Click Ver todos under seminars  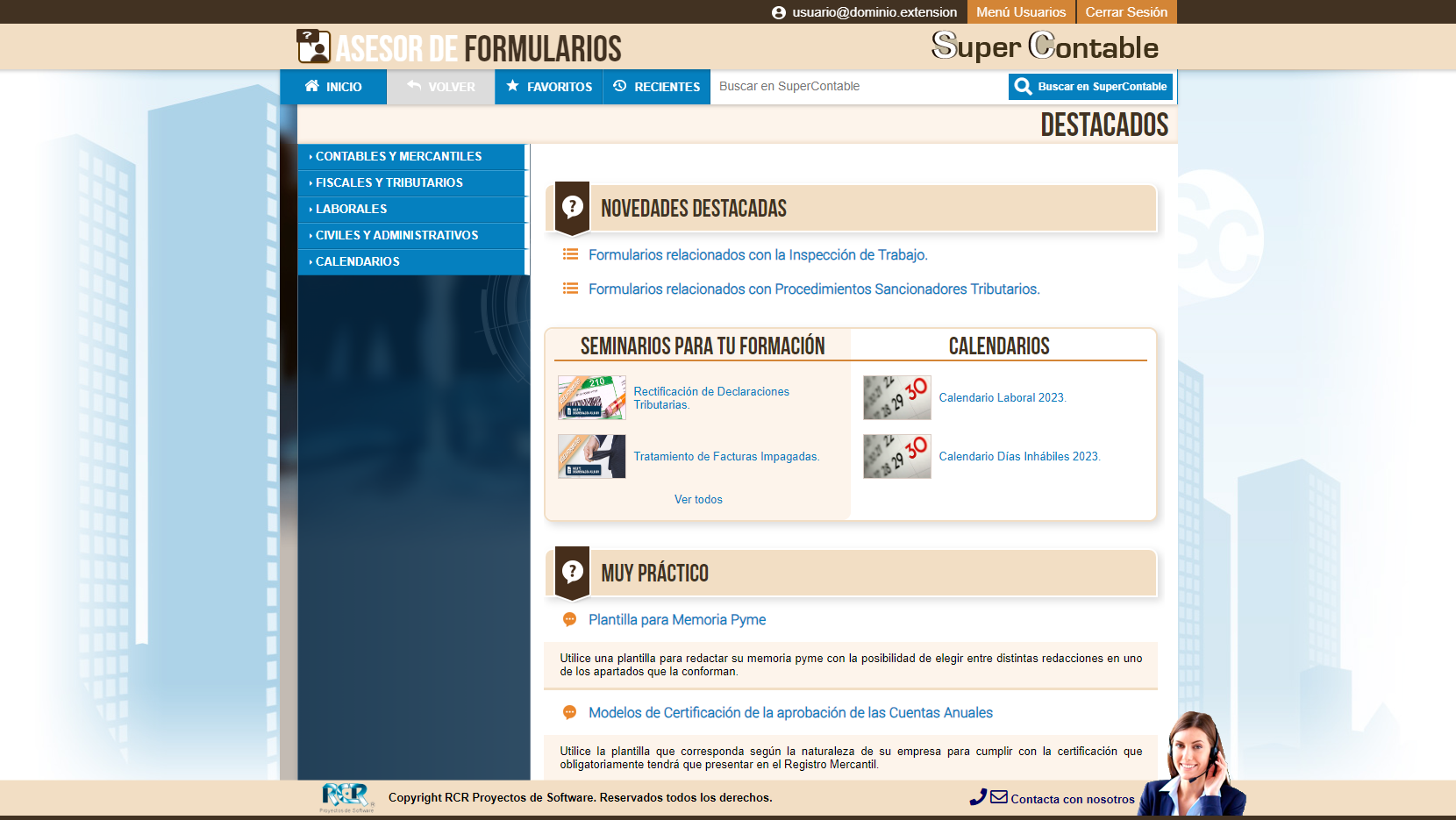(698, 500)
